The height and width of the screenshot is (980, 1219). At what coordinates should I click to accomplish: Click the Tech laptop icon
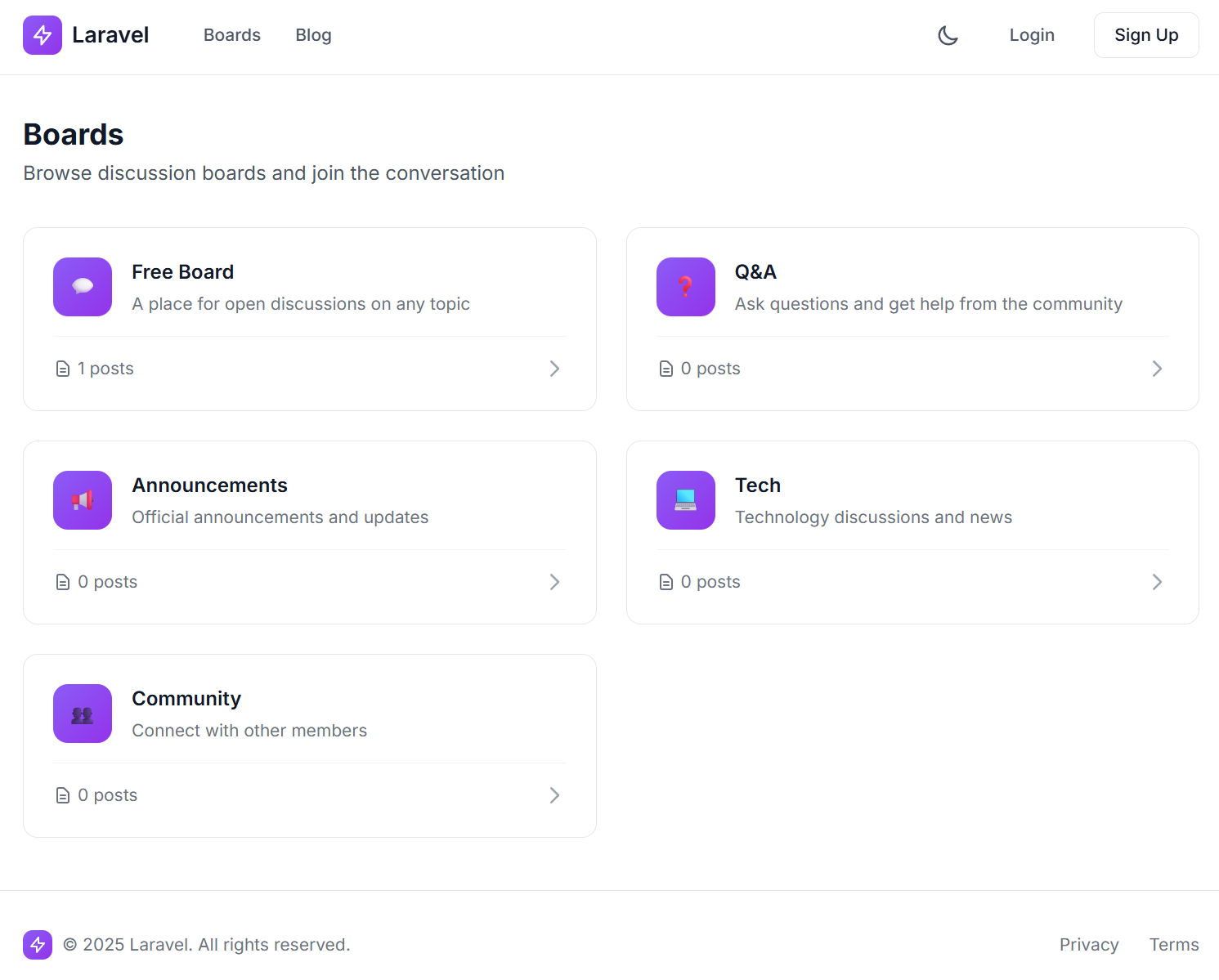pyautogui.click(x=685, y=500)
